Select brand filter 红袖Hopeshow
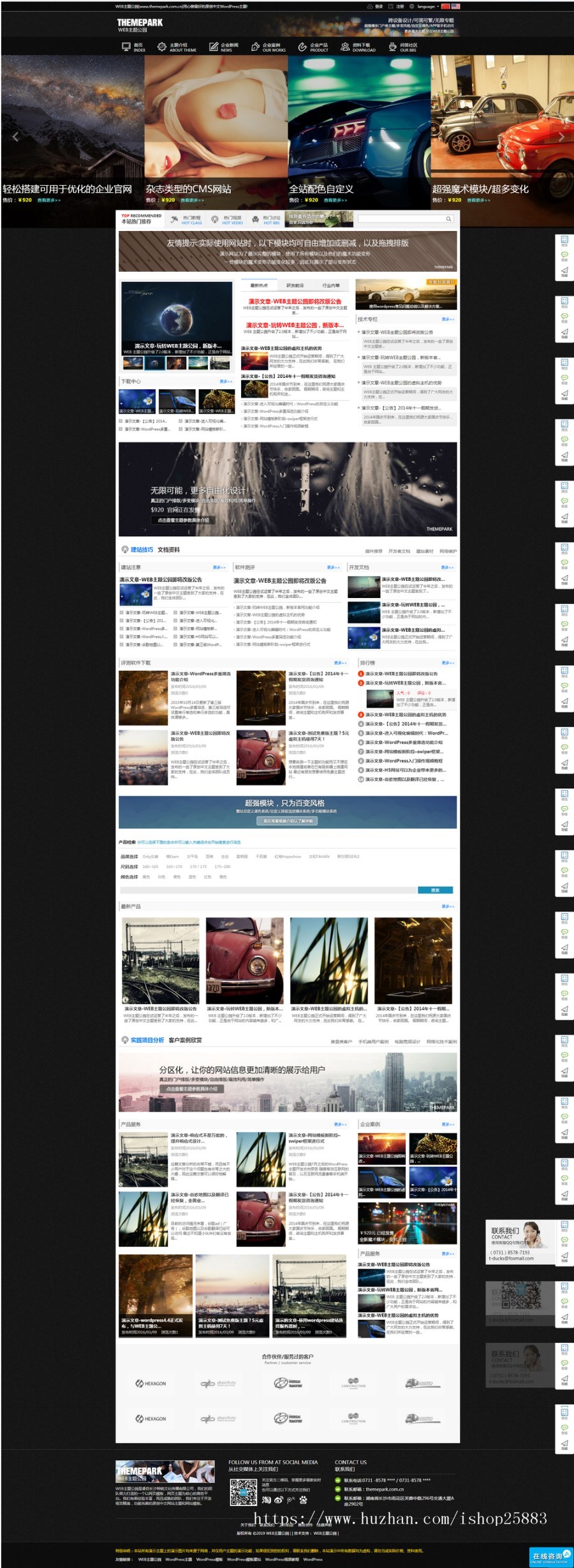This screenshot has width=574, height=1568. tap(288, 856)
